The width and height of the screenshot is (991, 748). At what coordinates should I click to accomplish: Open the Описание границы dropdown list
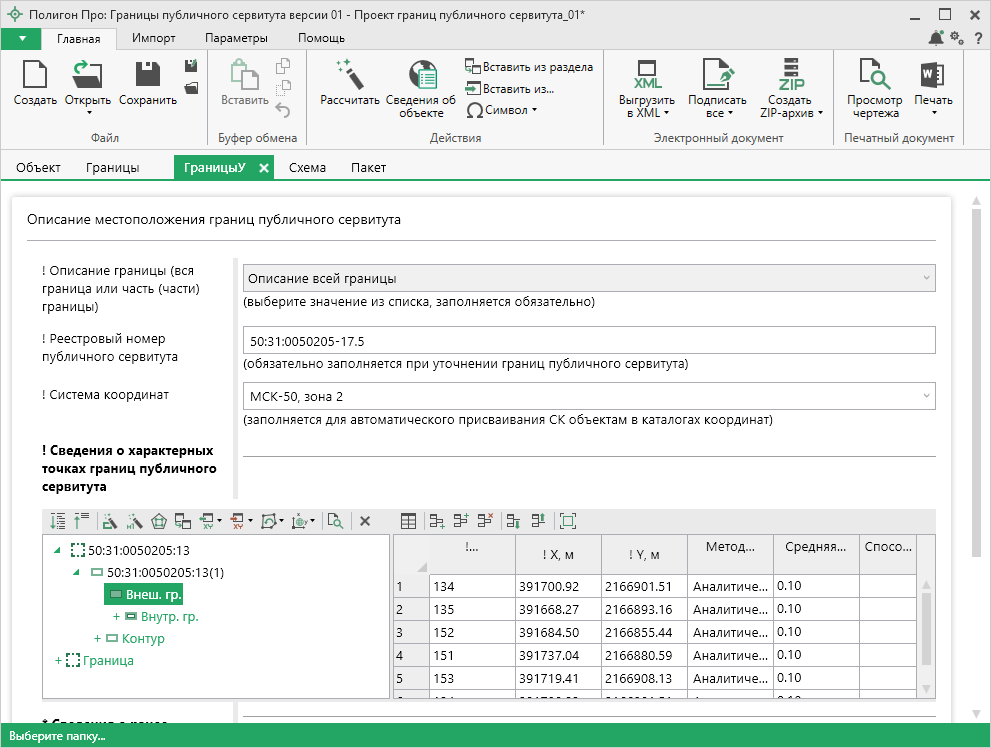coord(588,278)
